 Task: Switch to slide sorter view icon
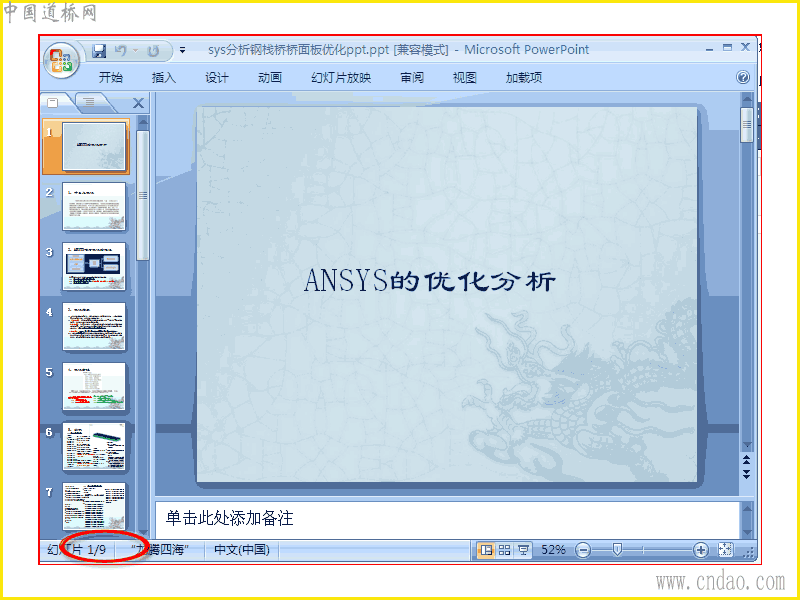pyautogui.click(x=504, y=549)
